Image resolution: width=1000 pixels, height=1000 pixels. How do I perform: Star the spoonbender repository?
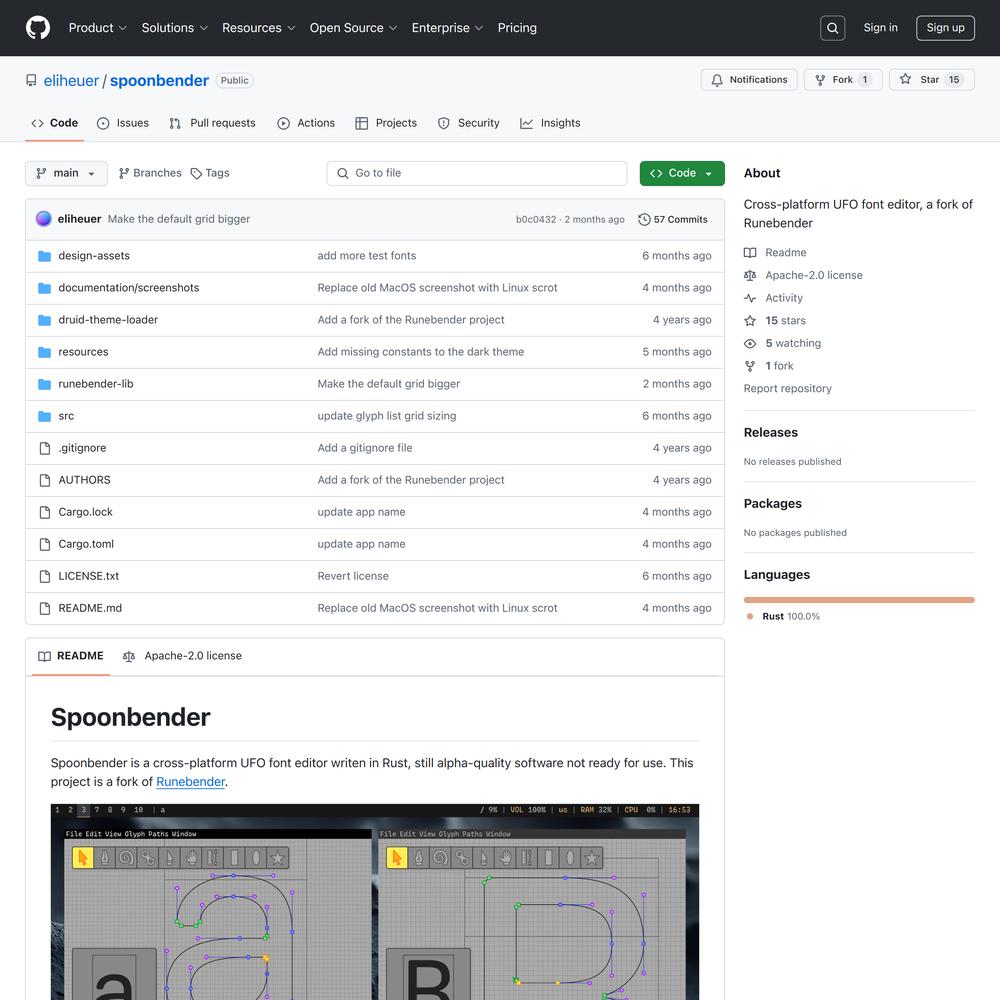pyautogui.click(x=931, y=80)
